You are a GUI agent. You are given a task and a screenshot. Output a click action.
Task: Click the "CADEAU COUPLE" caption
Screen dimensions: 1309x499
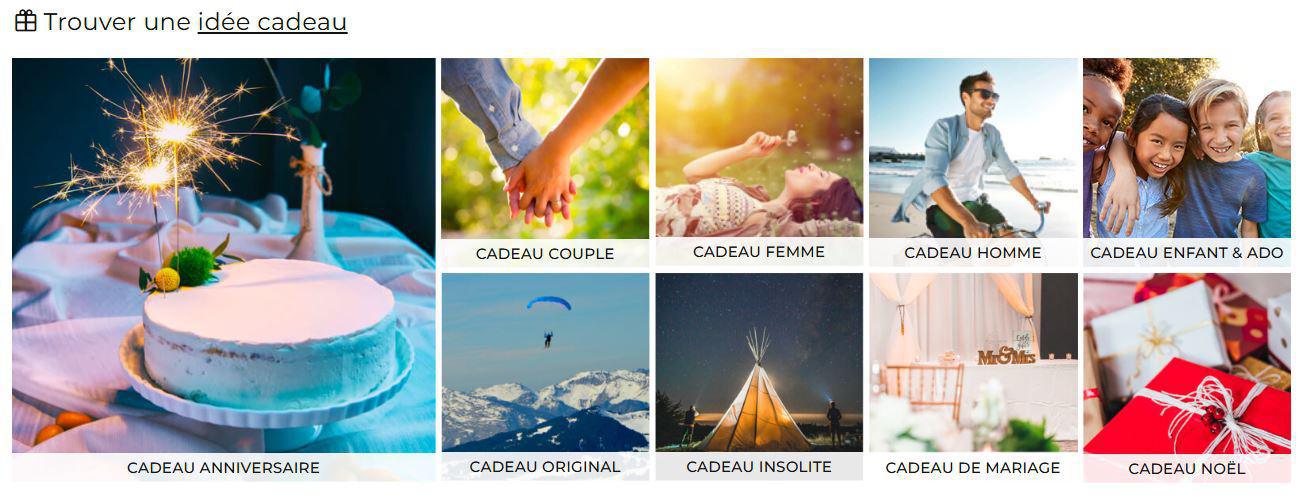(545, 253)
